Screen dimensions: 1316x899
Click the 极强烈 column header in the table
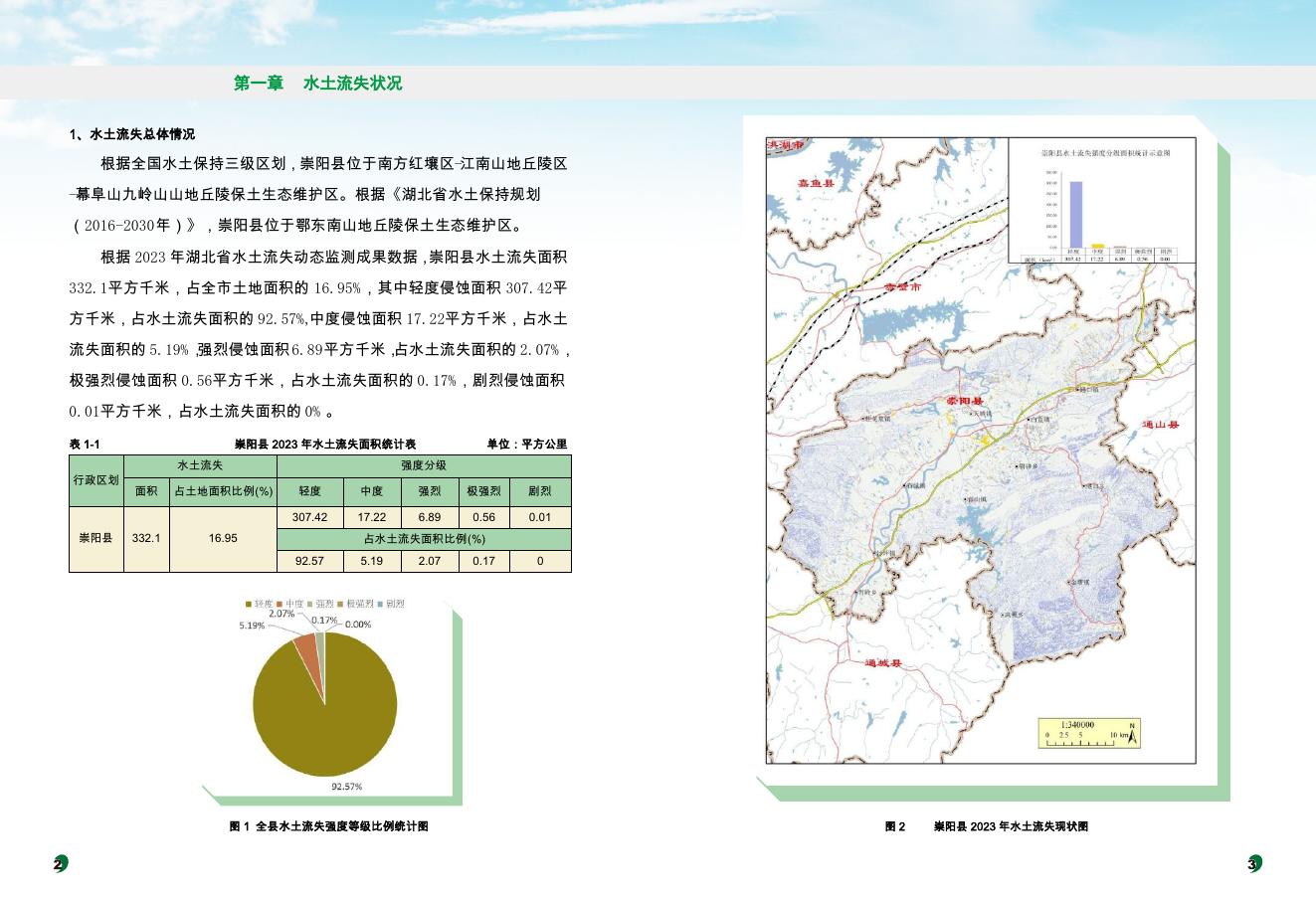click(x=484, y=491)
